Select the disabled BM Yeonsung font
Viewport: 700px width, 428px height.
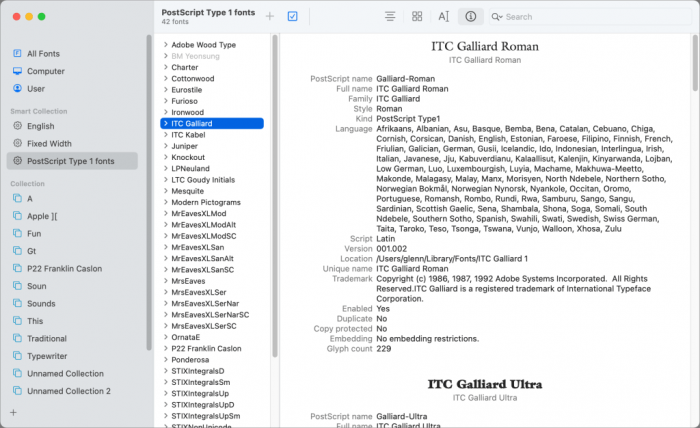(196, 56)
